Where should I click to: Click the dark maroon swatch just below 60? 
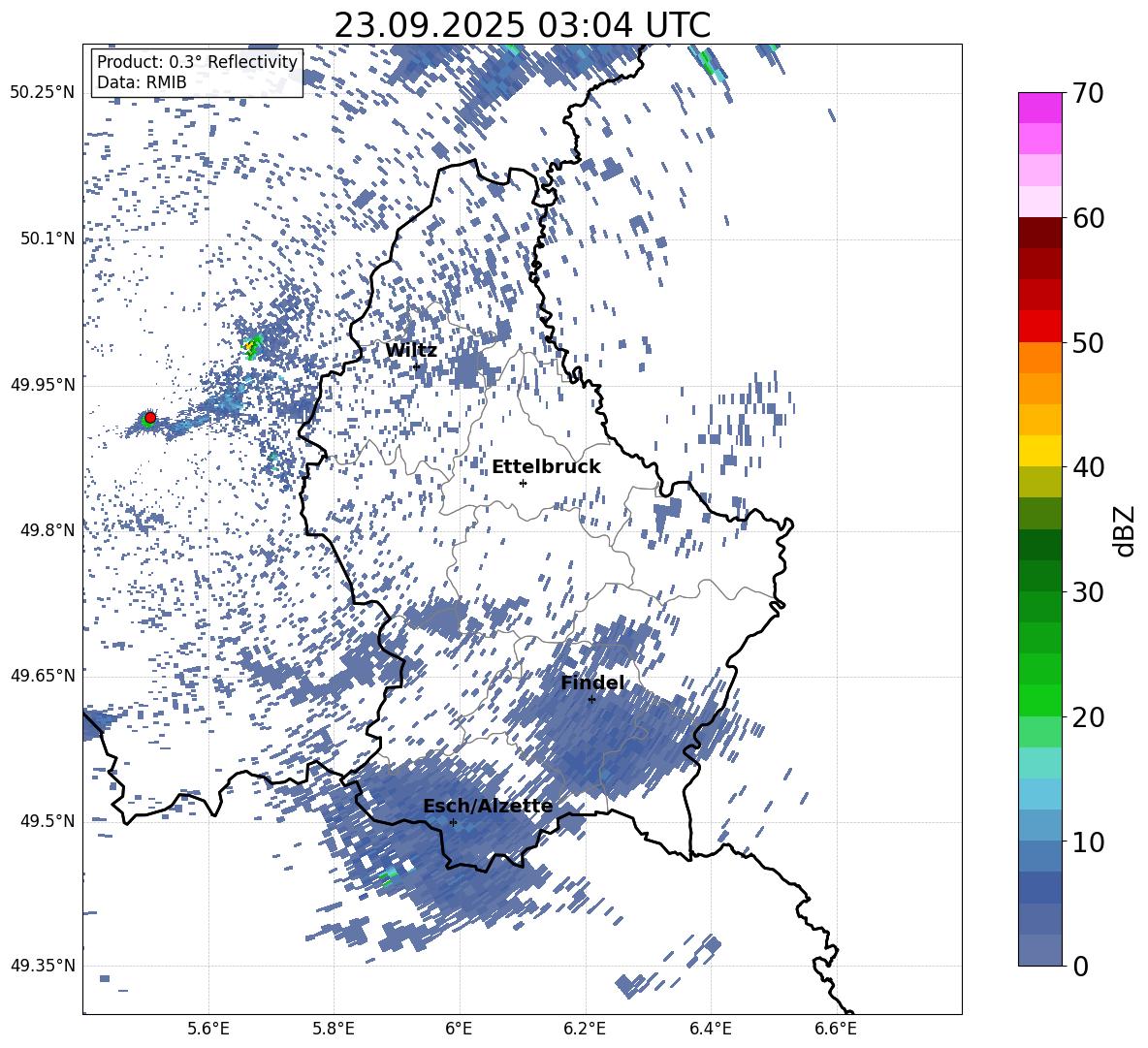pyautogui.click(x=1039, y=233)
